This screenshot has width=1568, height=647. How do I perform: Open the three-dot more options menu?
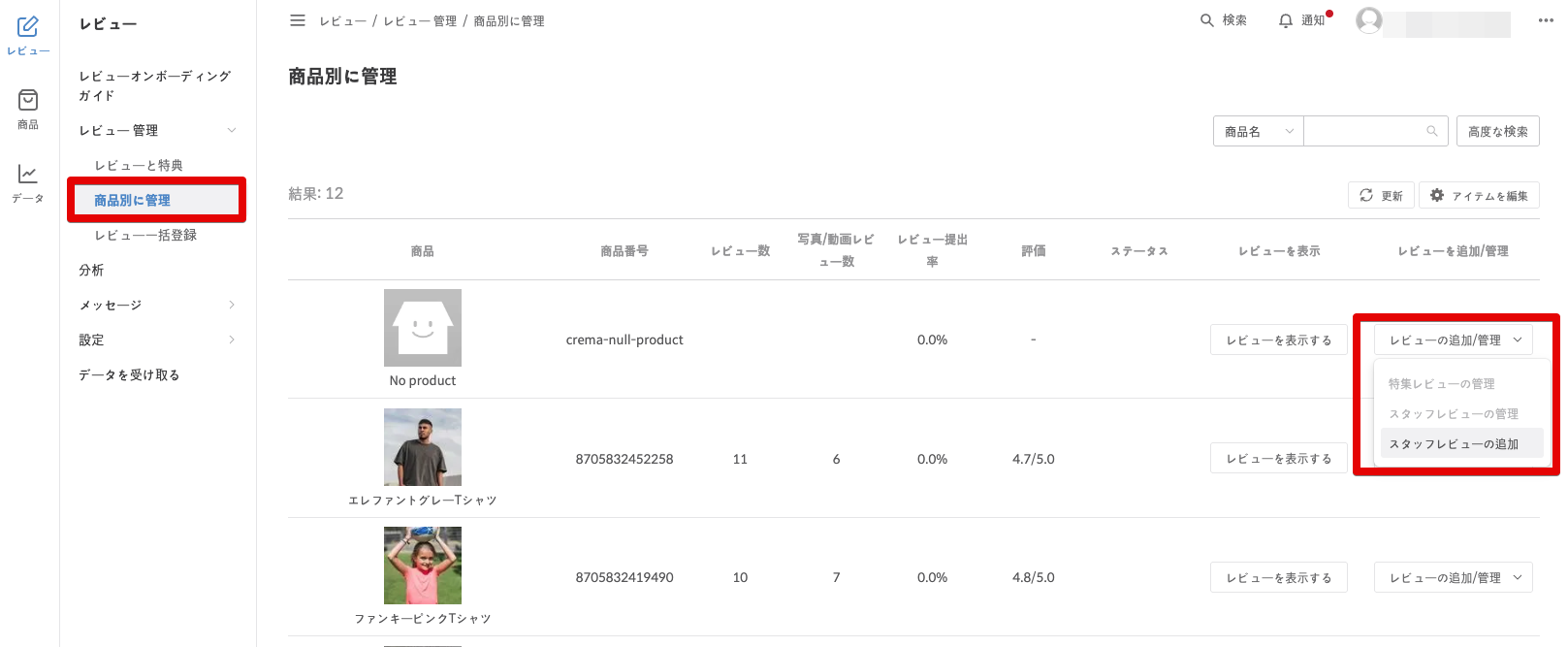1546,20
